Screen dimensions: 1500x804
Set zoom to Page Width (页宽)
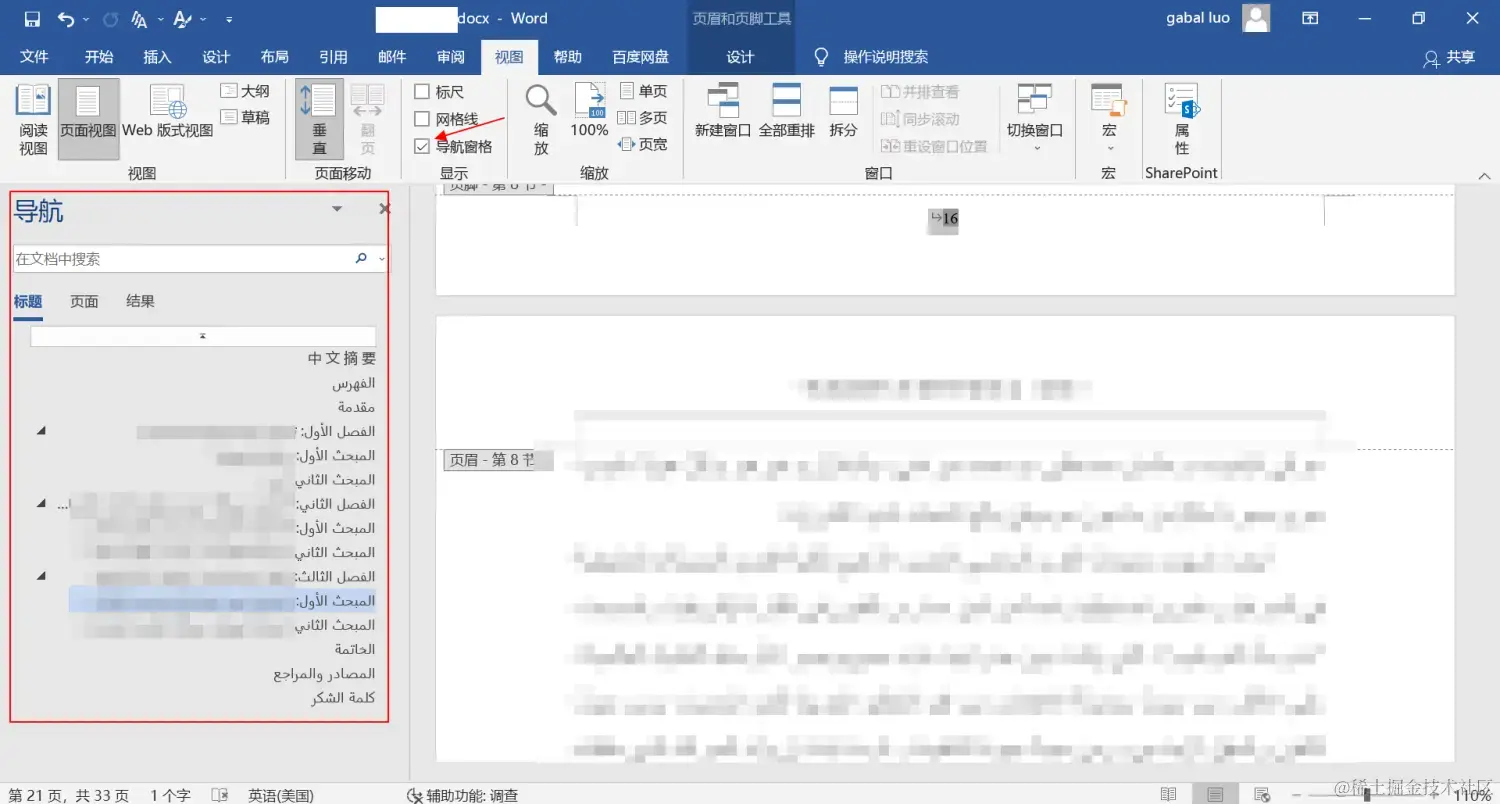pyautogui.click(x=642, y=144)
